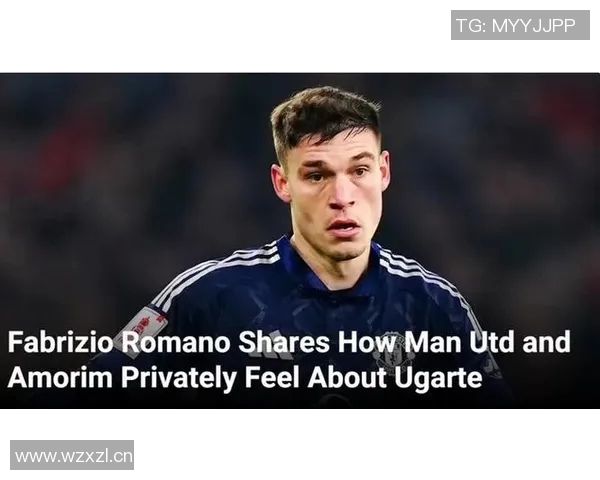Click the word "Shares" in the headline
This screenshot has width=600, height=480.
coord(284,342)
